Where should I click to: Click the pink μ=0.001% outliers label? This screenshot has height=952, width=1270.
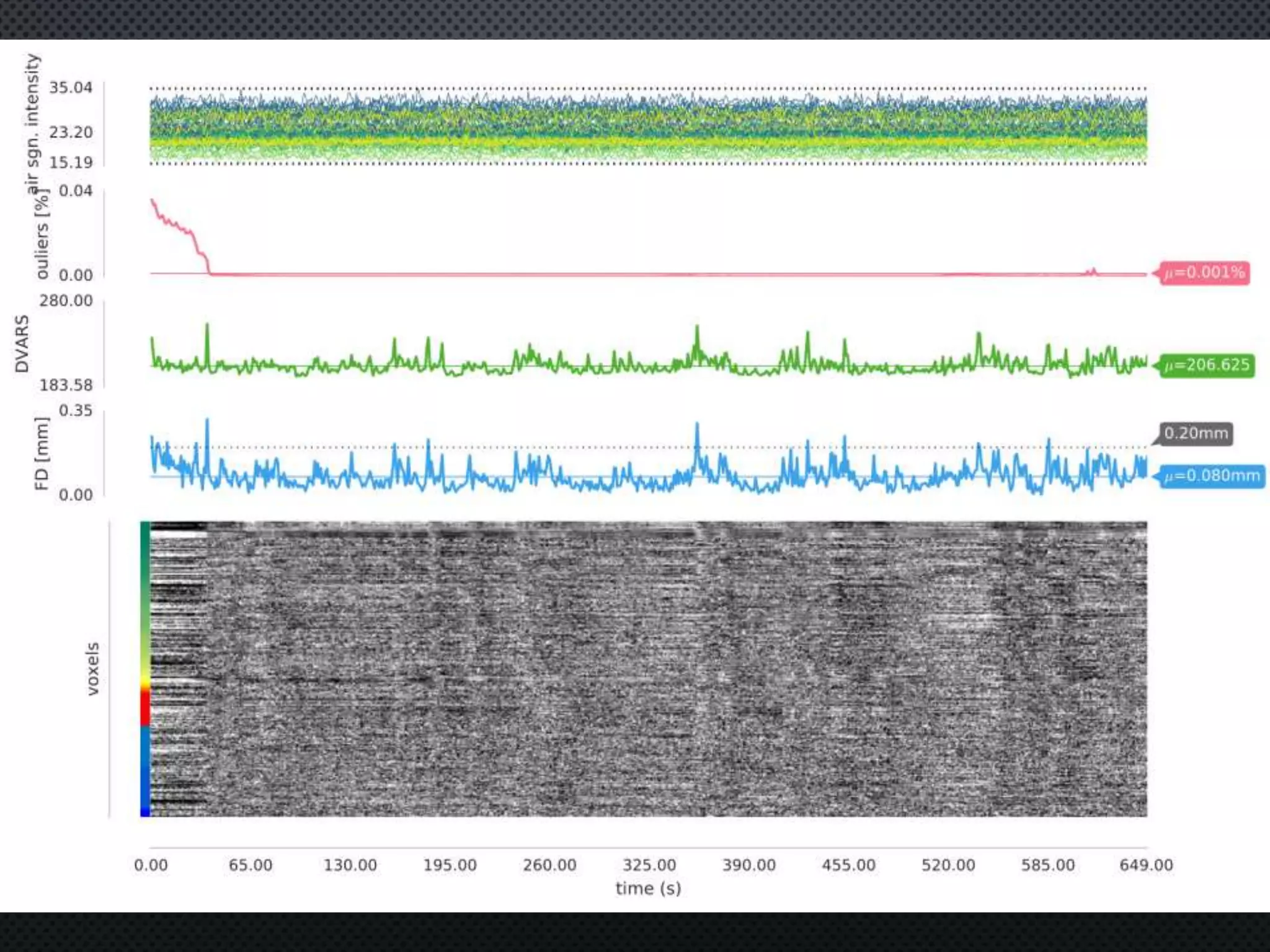tap(1204, 273)
